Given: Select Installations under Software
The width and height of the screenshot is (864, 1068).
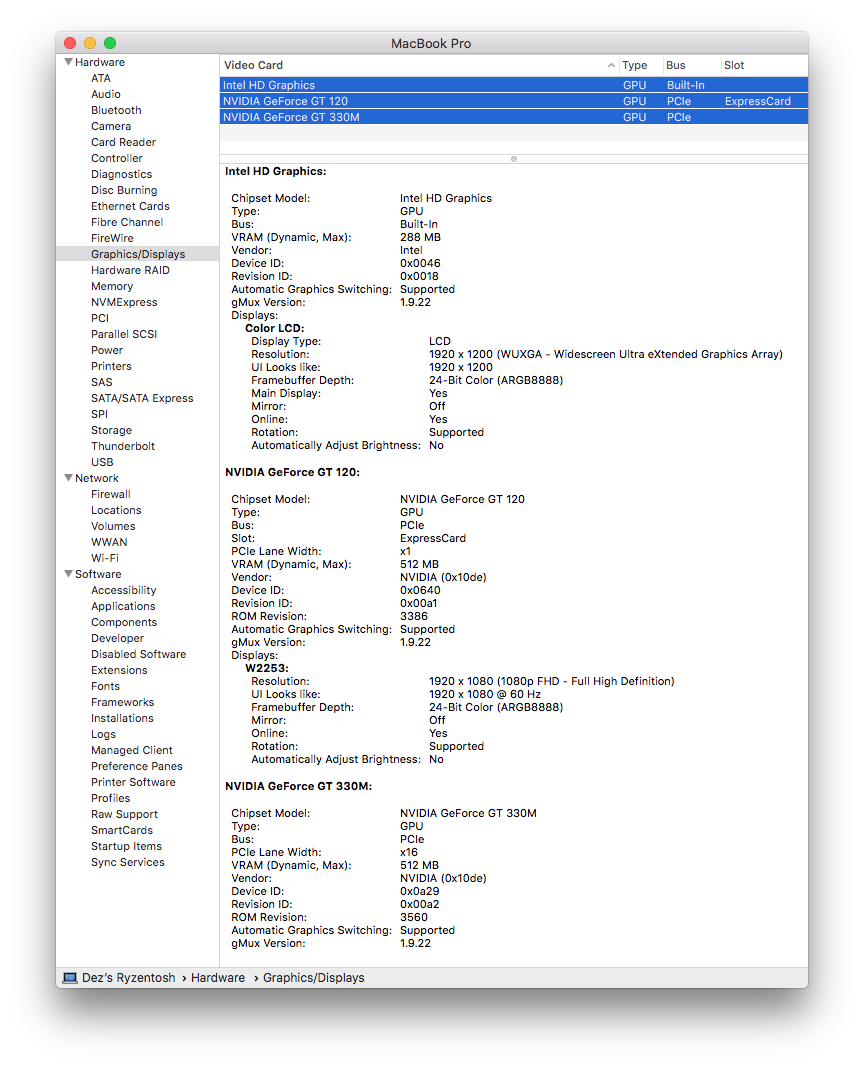Looking at the screenshot, I should pyautogui.click(x=122, y=719).
